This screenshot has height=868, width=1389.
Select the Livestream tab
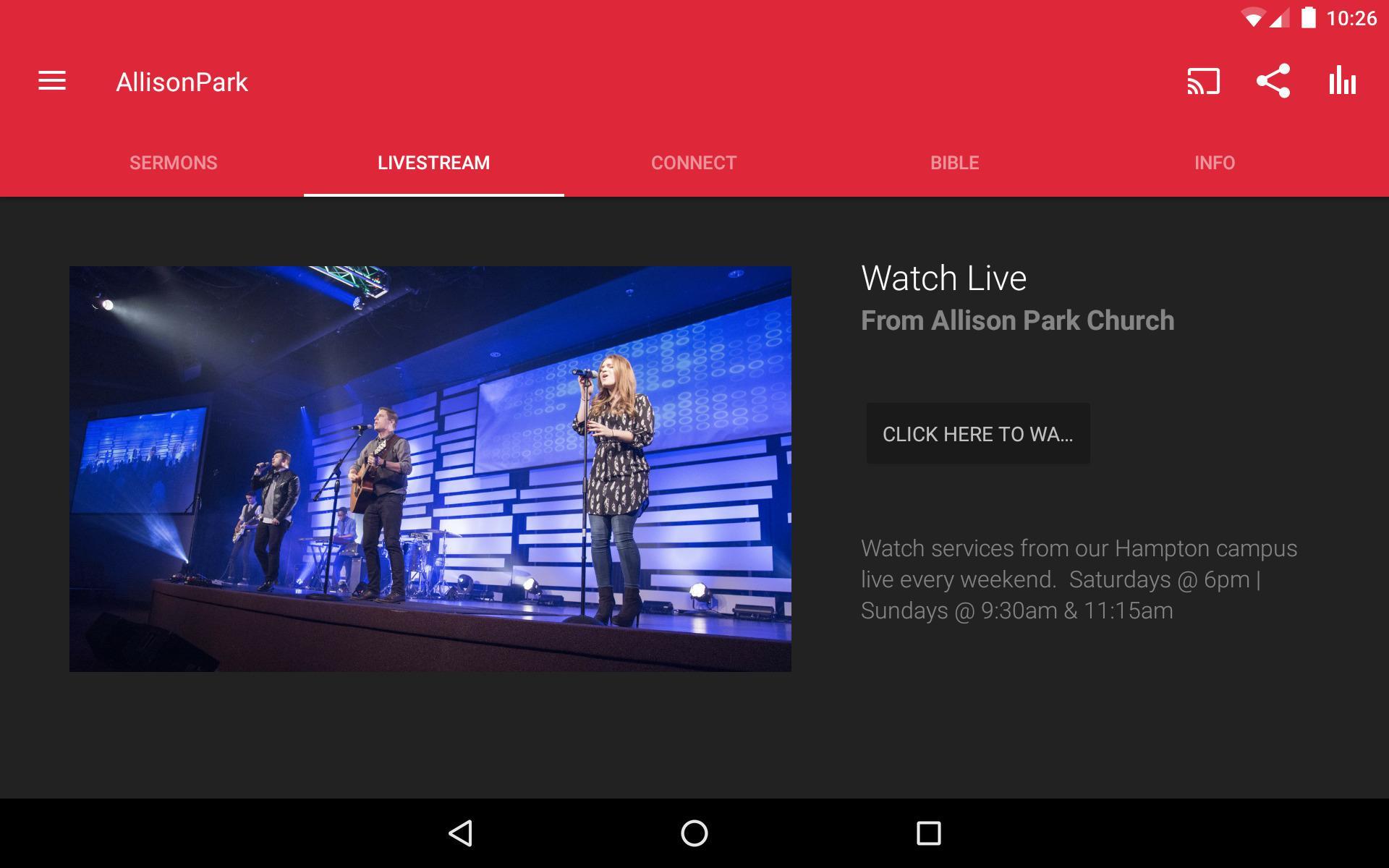tap(434, 163)
